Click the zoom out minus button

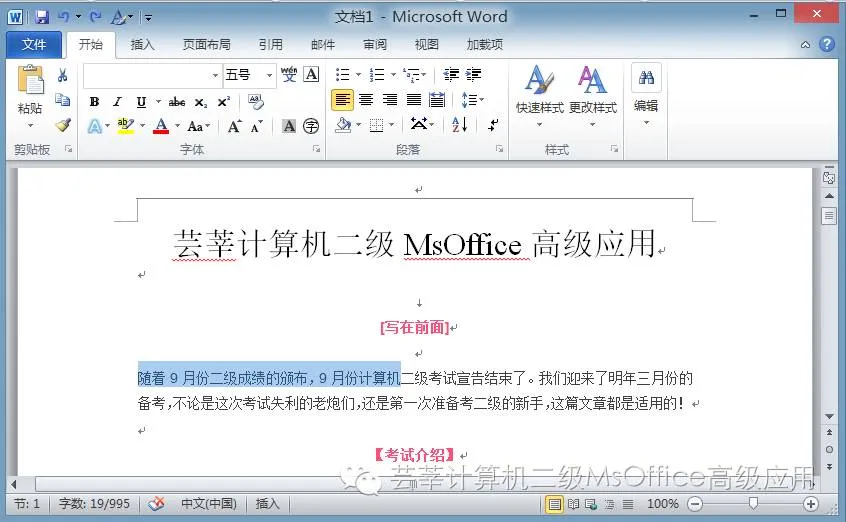pos(695,504)
